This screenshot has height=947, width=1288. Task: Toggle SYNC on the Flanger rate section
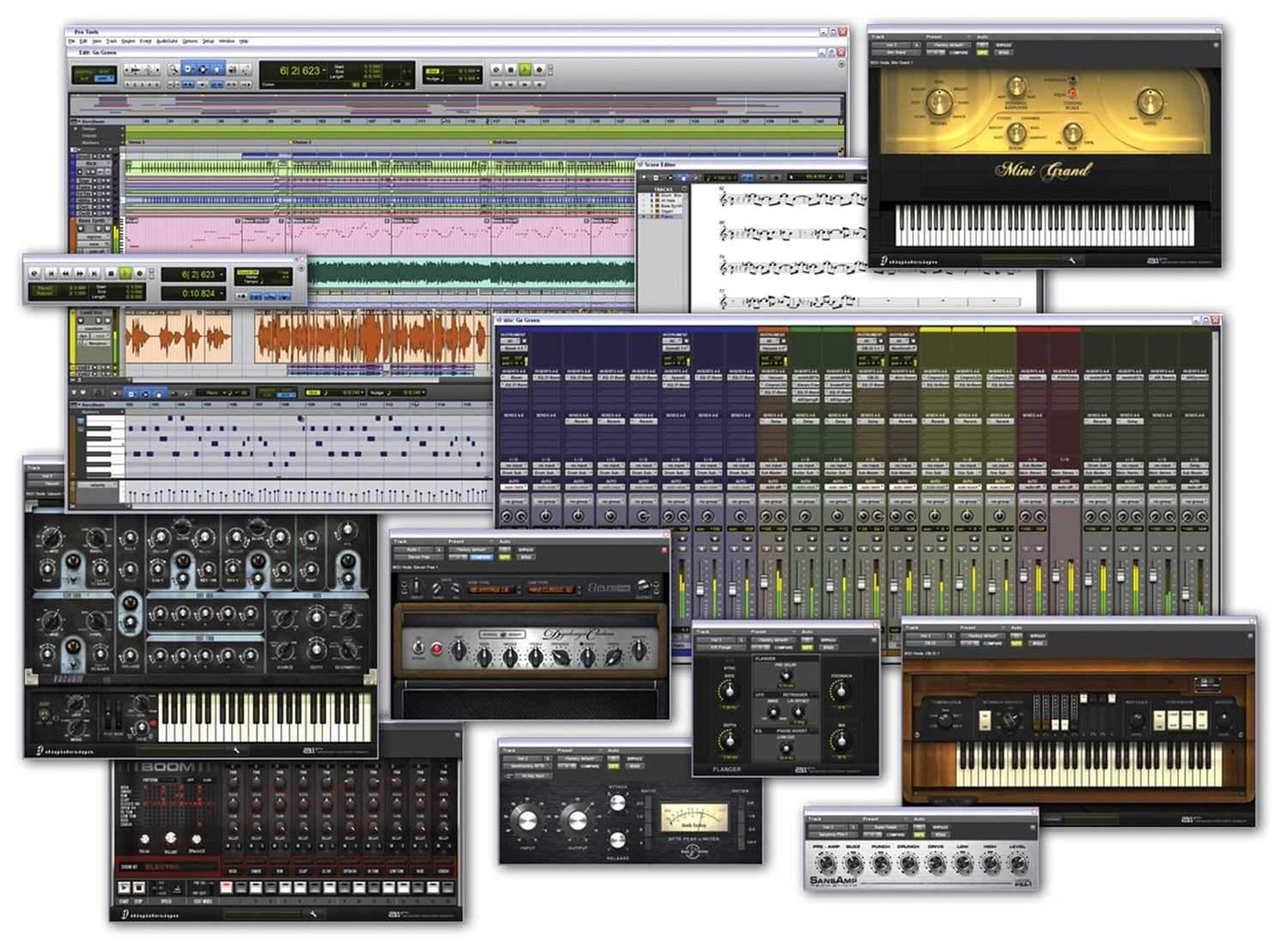(x=729, y=666)
